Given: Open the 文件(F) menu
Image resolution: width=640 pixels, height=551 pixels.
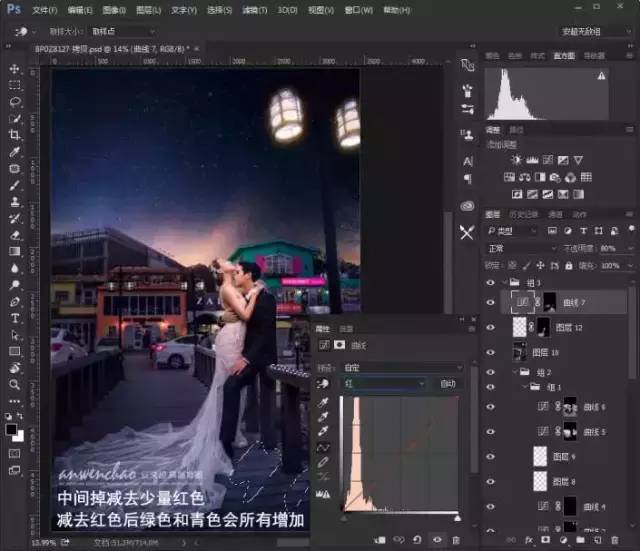Looking at the screenshot, I should click(x=44, y=10).
